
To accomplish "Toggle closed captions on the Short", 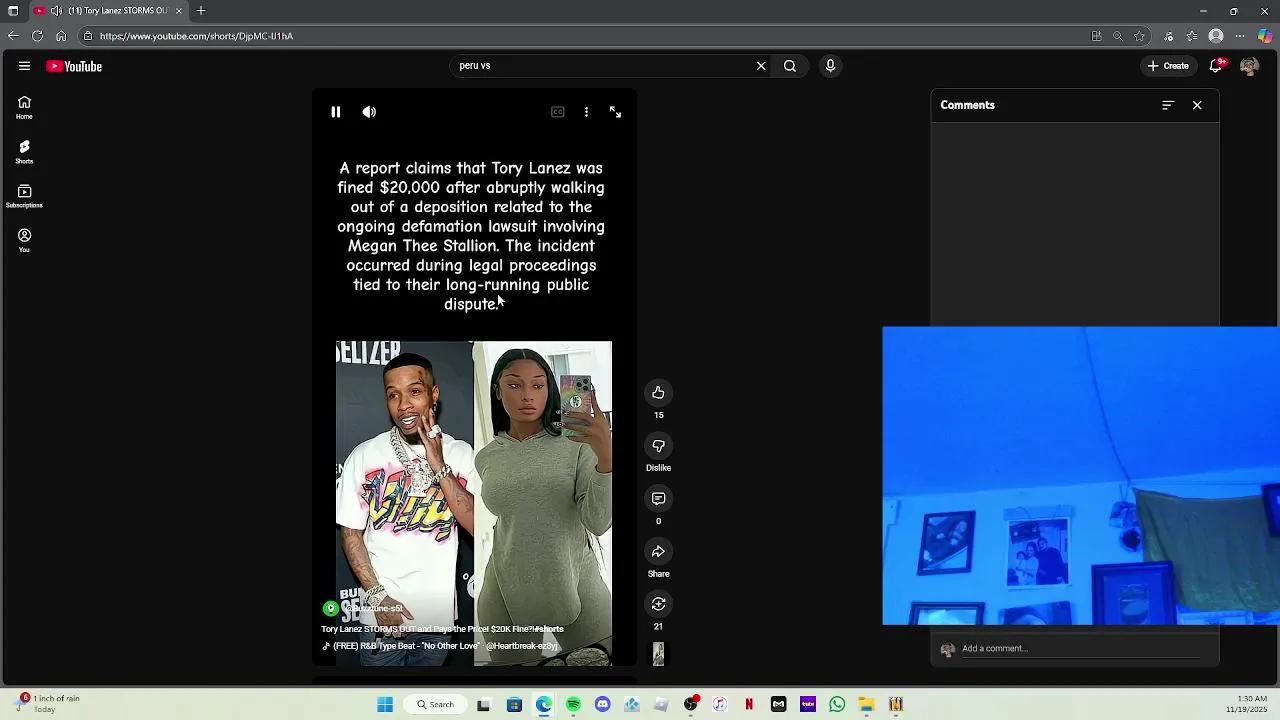I will [558, 112].
